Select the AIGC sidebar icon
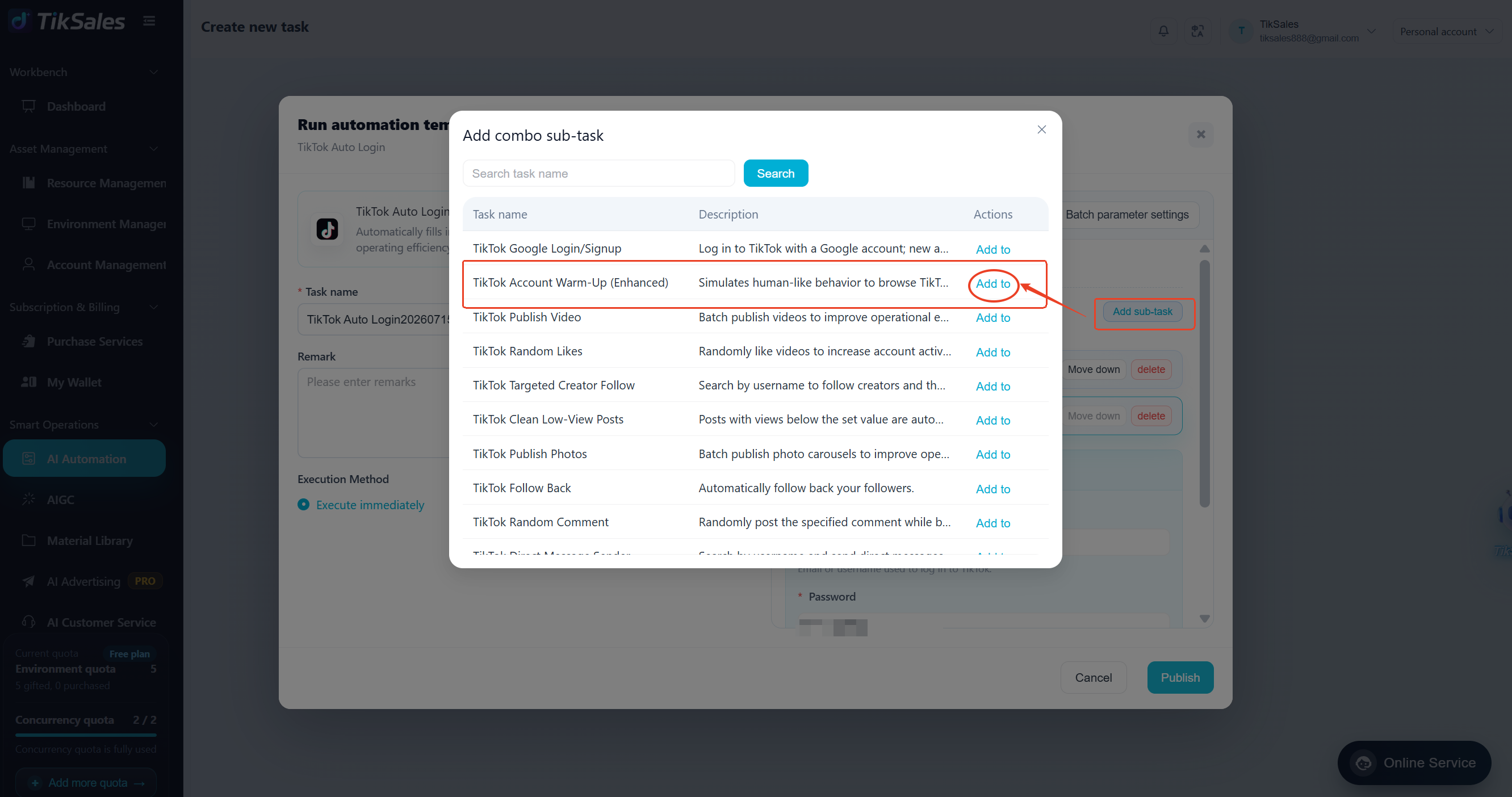1512x797 pixels. point(28,500)
